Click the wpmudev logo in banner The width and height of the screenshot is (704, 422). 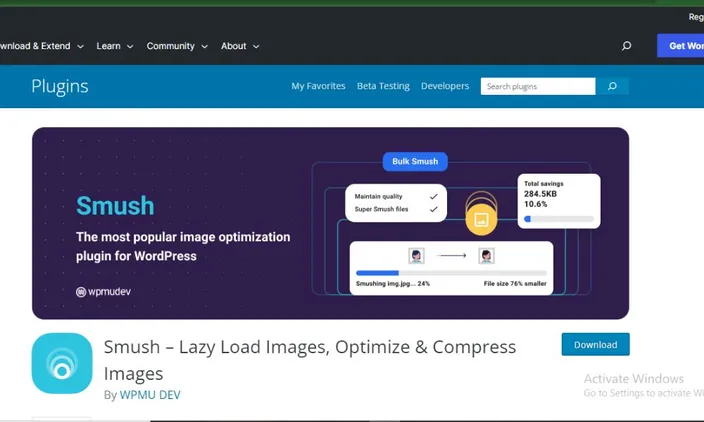tap(103, 292)
